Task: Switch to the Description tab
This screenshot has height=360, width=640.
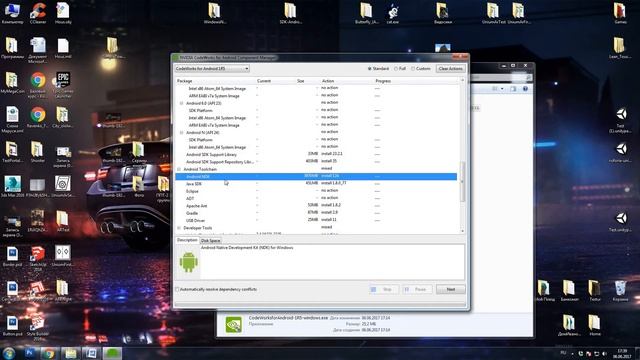Action: [x=187, y=240]
